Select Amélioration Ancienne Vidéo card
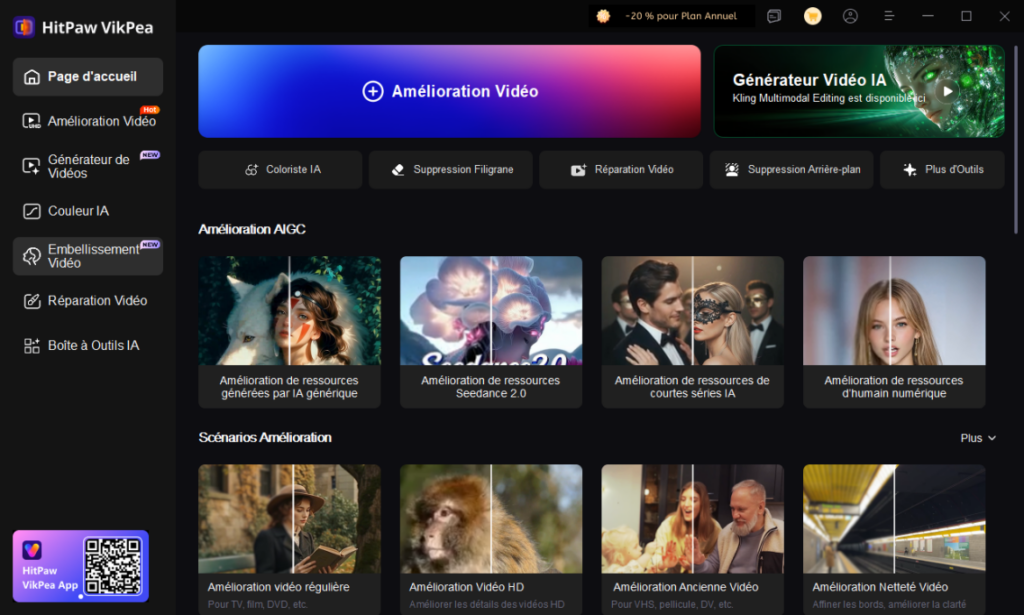The width and height of the screenshot is (1024, 615). [x=692, y=539]
